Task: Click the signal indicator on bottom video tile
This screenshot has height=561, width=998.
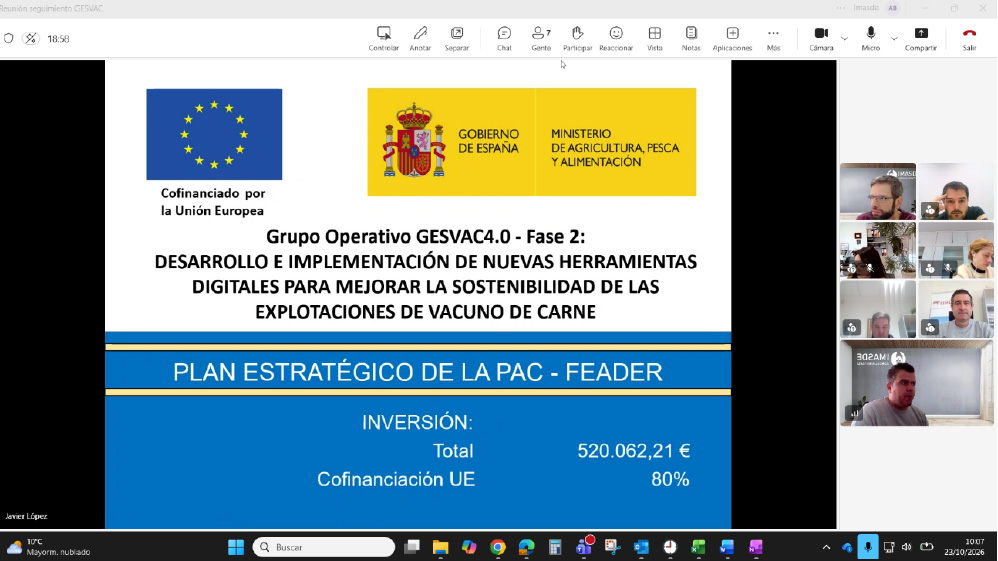Action: [854, 414]
